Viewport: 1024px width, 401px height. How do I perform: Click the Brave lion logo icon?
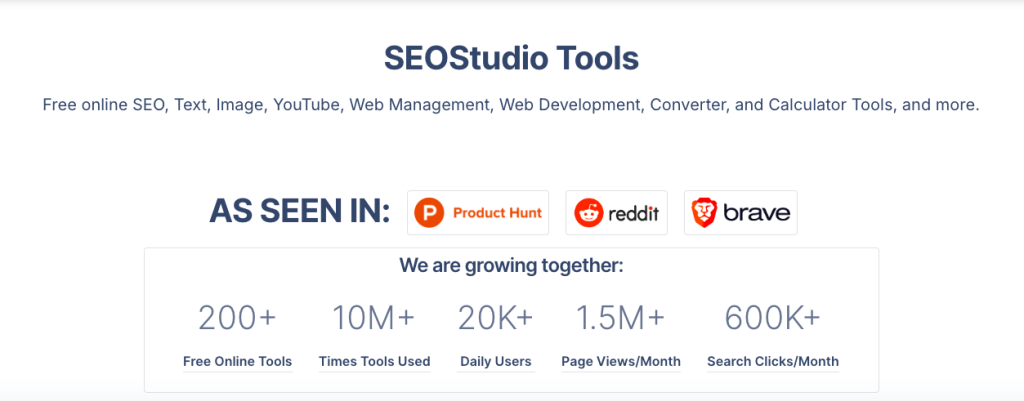tap(704, 213)
